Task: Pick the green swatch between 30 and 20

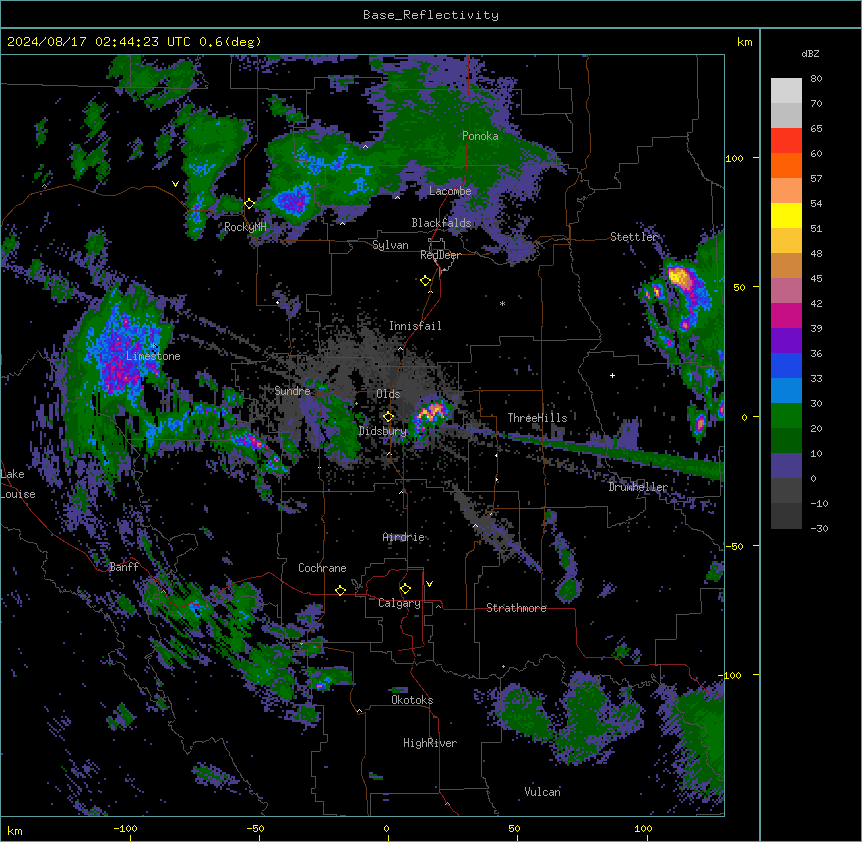Action: click(x=786, y=416)
